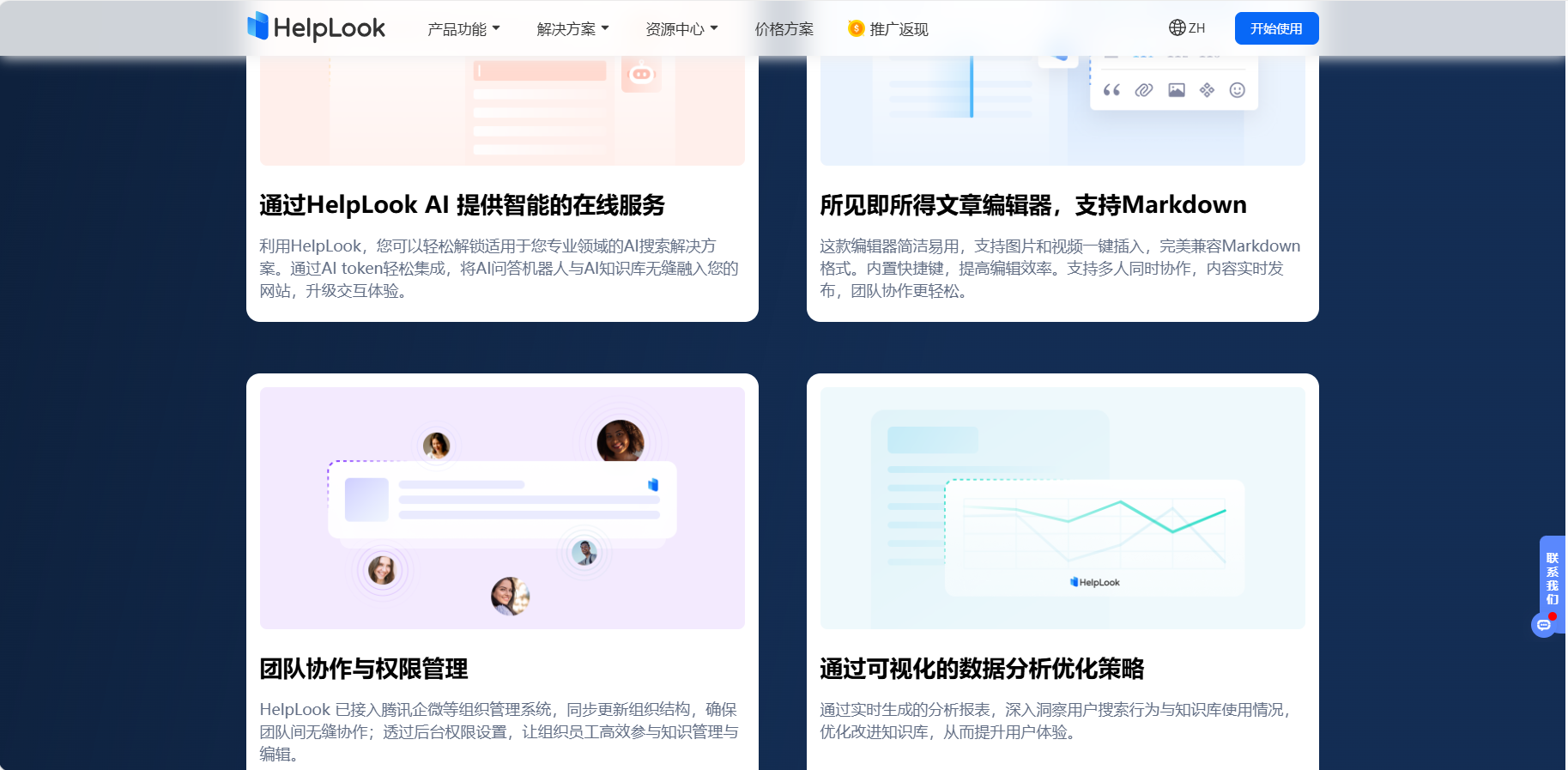Open 推广返现 link
This screenshot has height=770, width=1568.
pyautogui.click(x=899, y=29)
